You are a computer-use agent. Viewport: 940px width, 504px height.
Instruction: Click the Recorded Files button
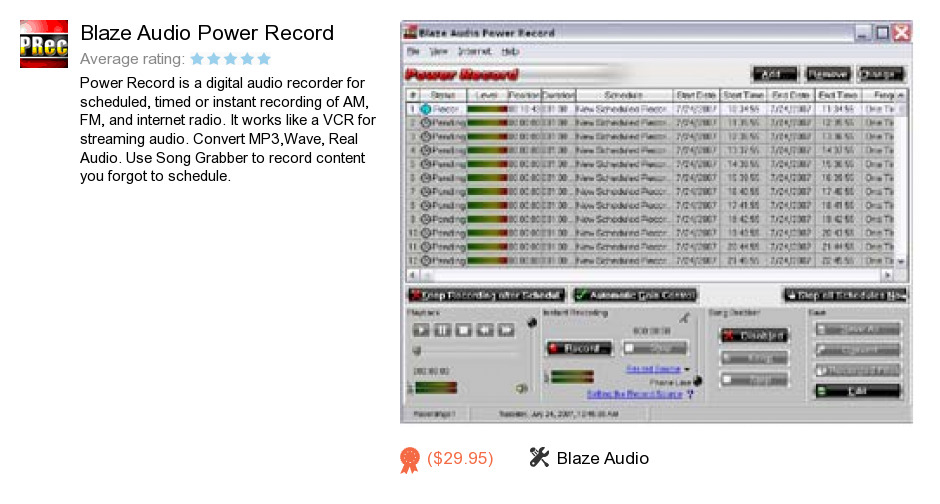857,371
